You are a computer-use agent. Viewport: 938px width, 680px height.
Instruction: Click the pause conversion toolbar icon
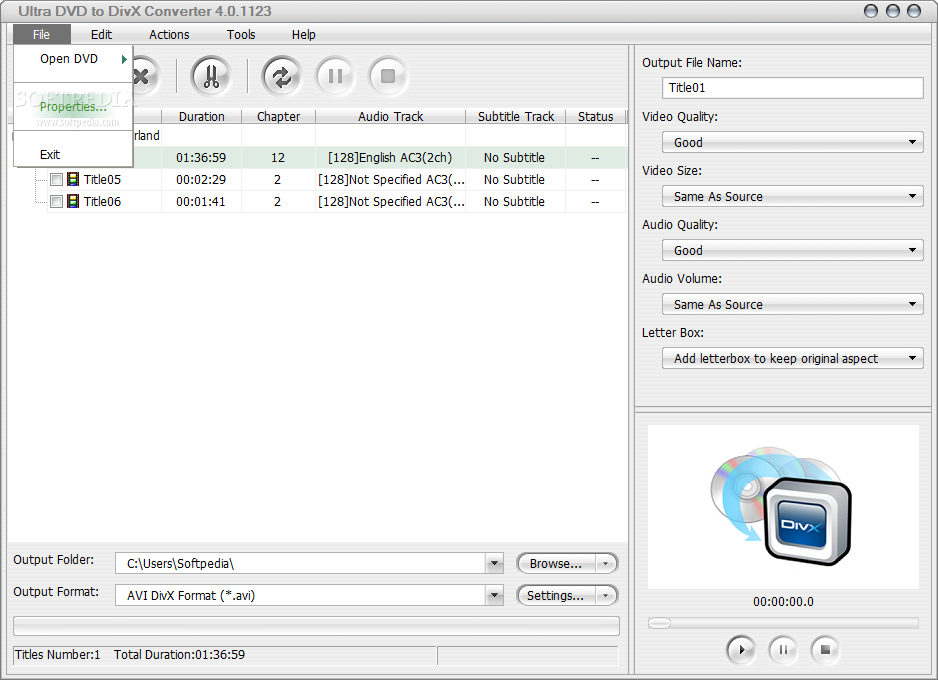[335, 77]
